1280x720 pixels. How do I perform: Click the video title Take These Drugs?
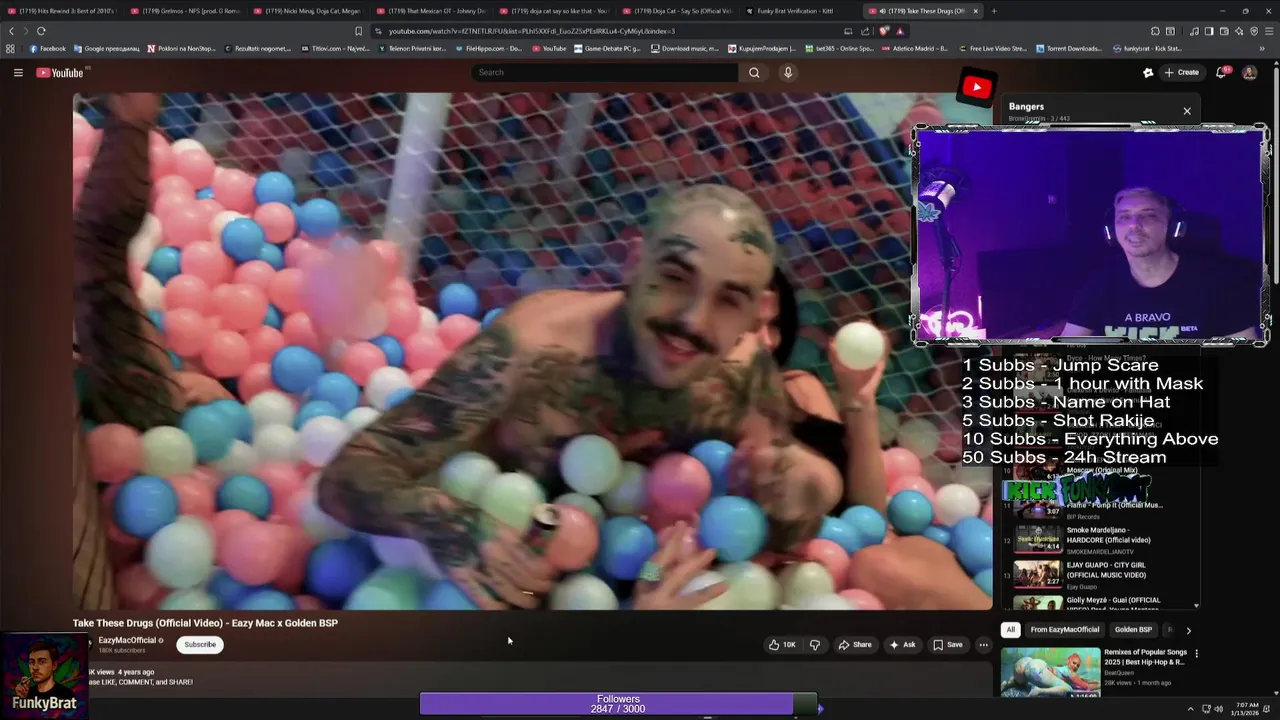coord(205,623)
